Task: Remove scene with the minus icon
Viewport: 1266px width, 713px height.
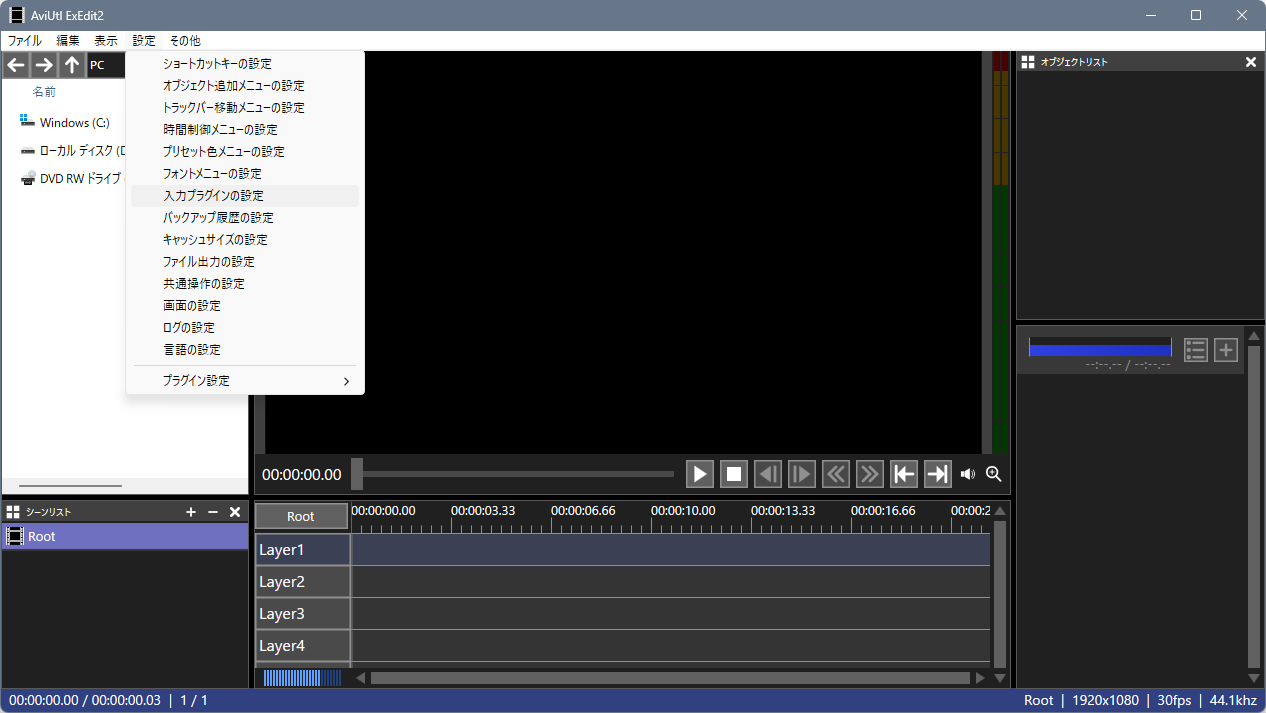Action: (x=213, y=512)
